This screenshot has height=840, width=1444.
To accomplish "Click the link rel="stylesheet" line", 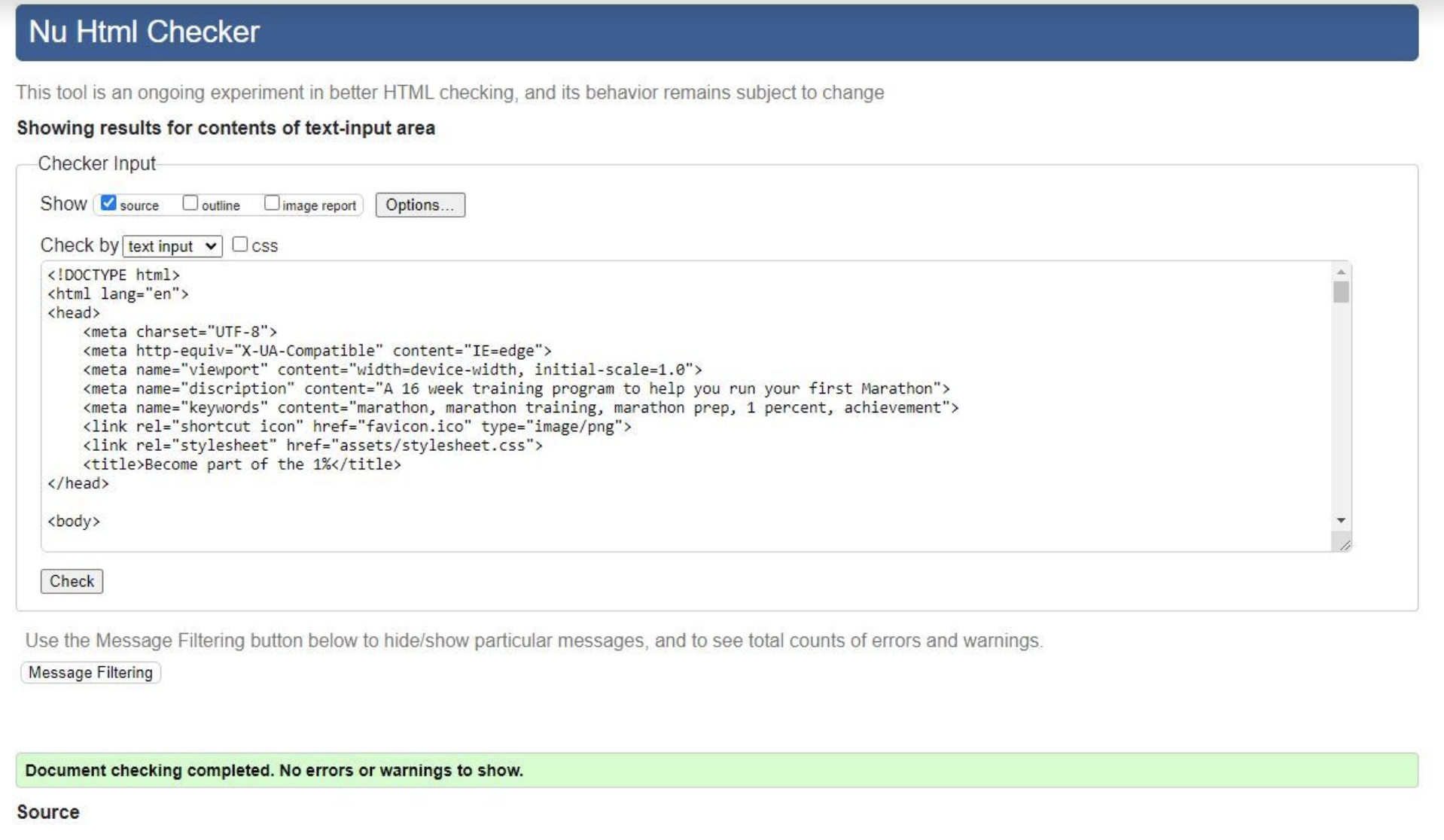I will coord(312,445).
